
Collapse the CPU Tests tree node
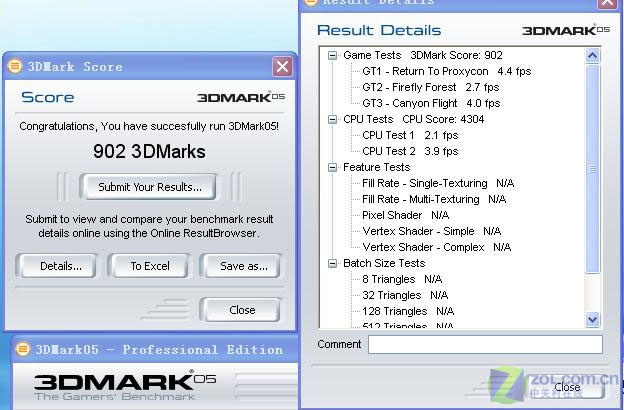(x=332, y=119)
